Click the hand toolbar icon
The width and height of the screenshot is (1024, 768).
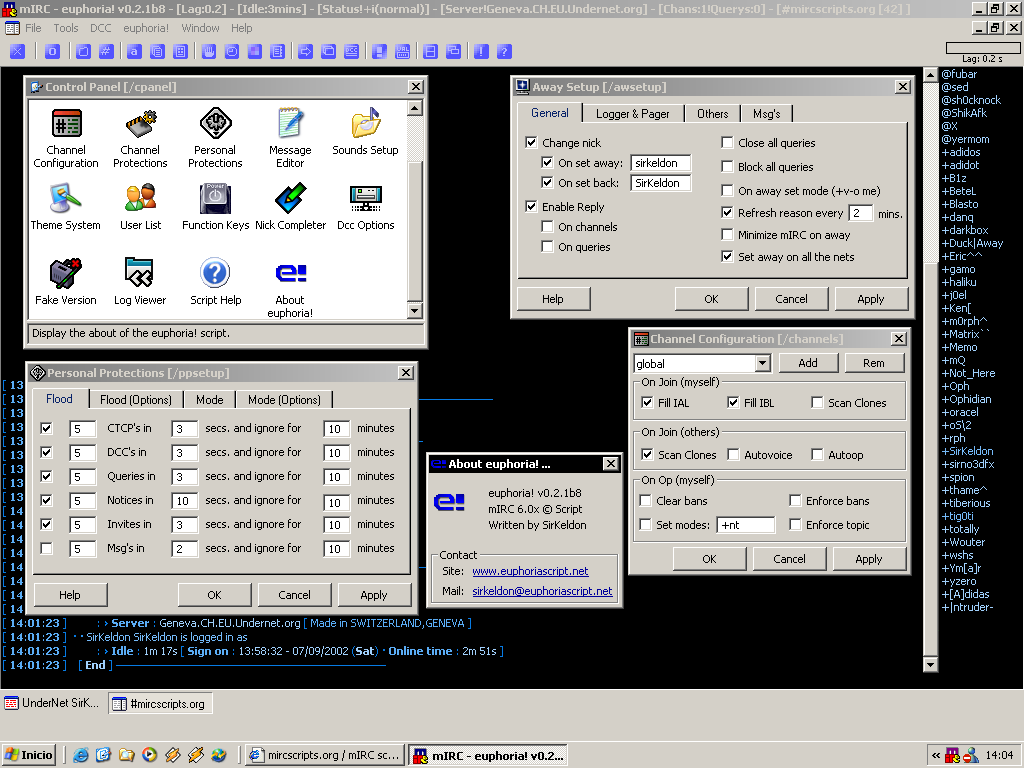pyautogui.click(x=209, y=52)
